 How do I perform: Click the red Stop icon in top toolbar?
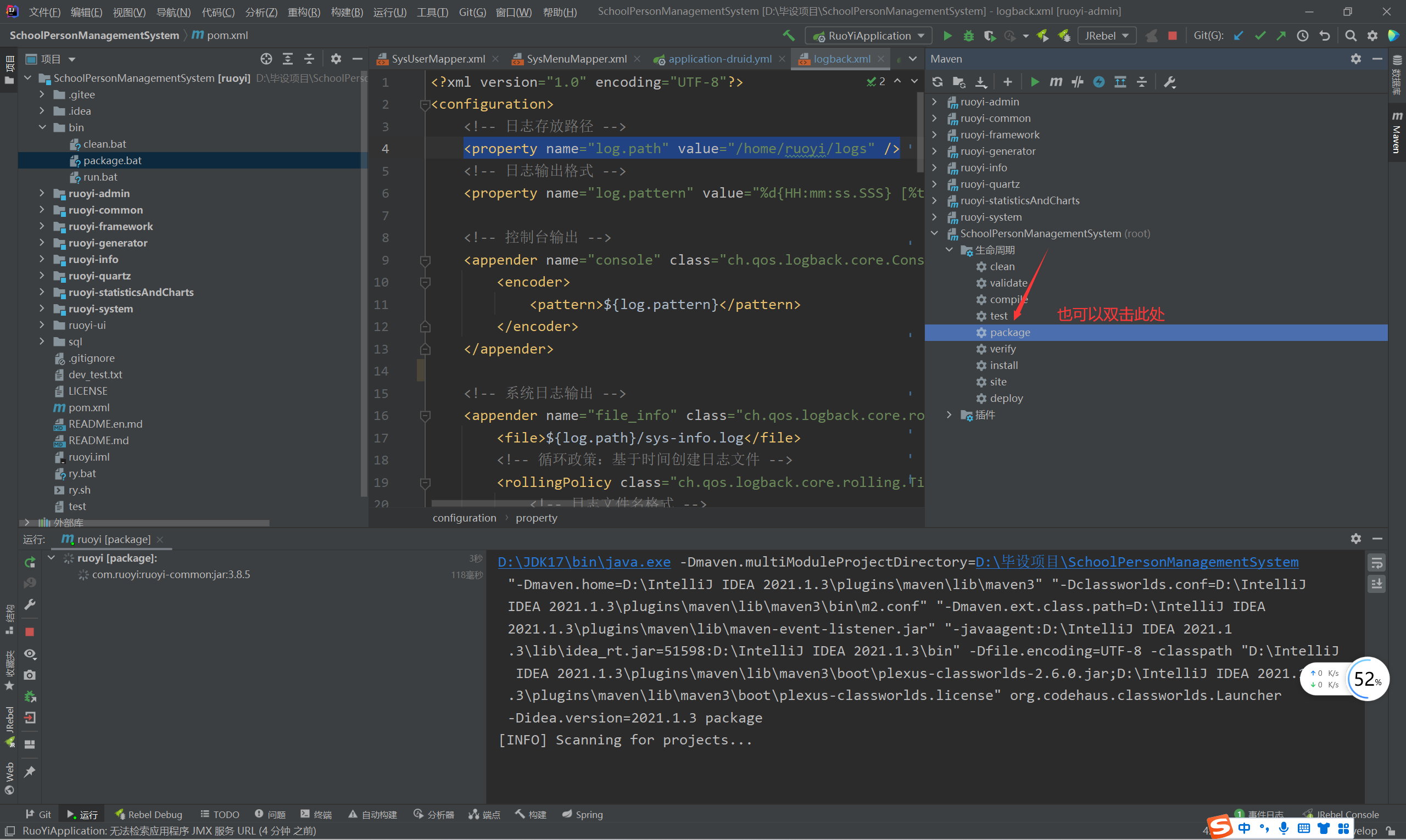tap(1173, 36)
